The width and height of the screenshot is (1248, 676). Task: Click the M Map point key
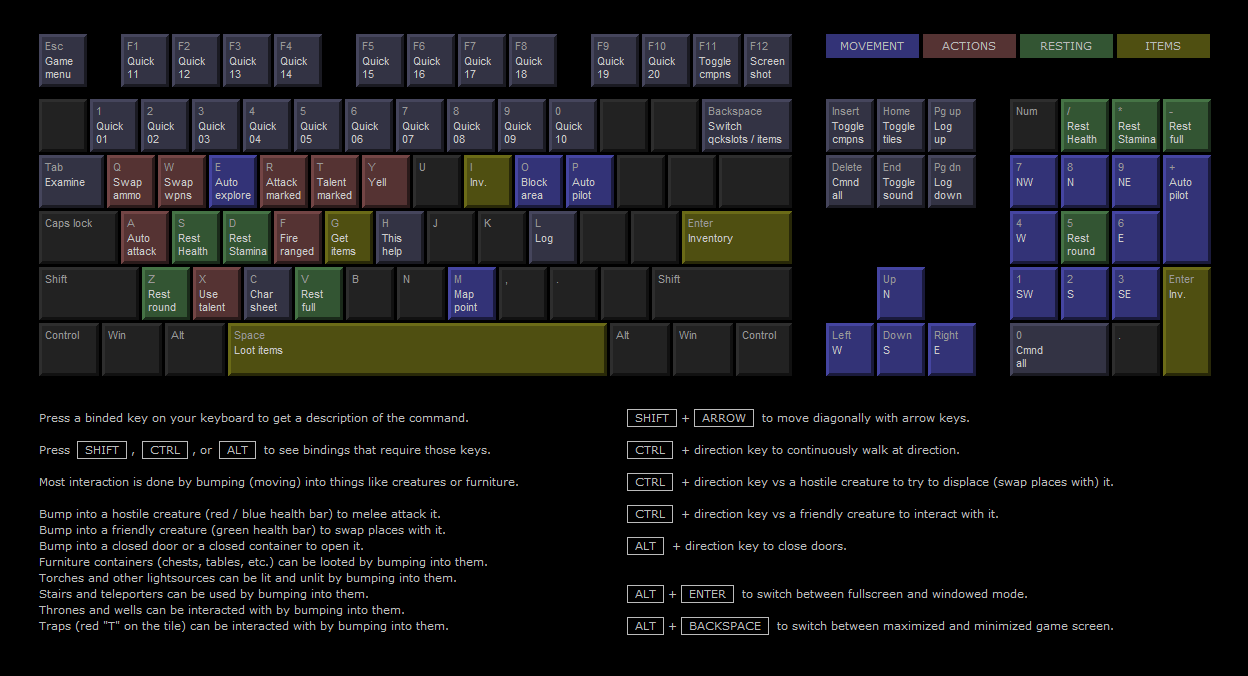coord(471,294)
